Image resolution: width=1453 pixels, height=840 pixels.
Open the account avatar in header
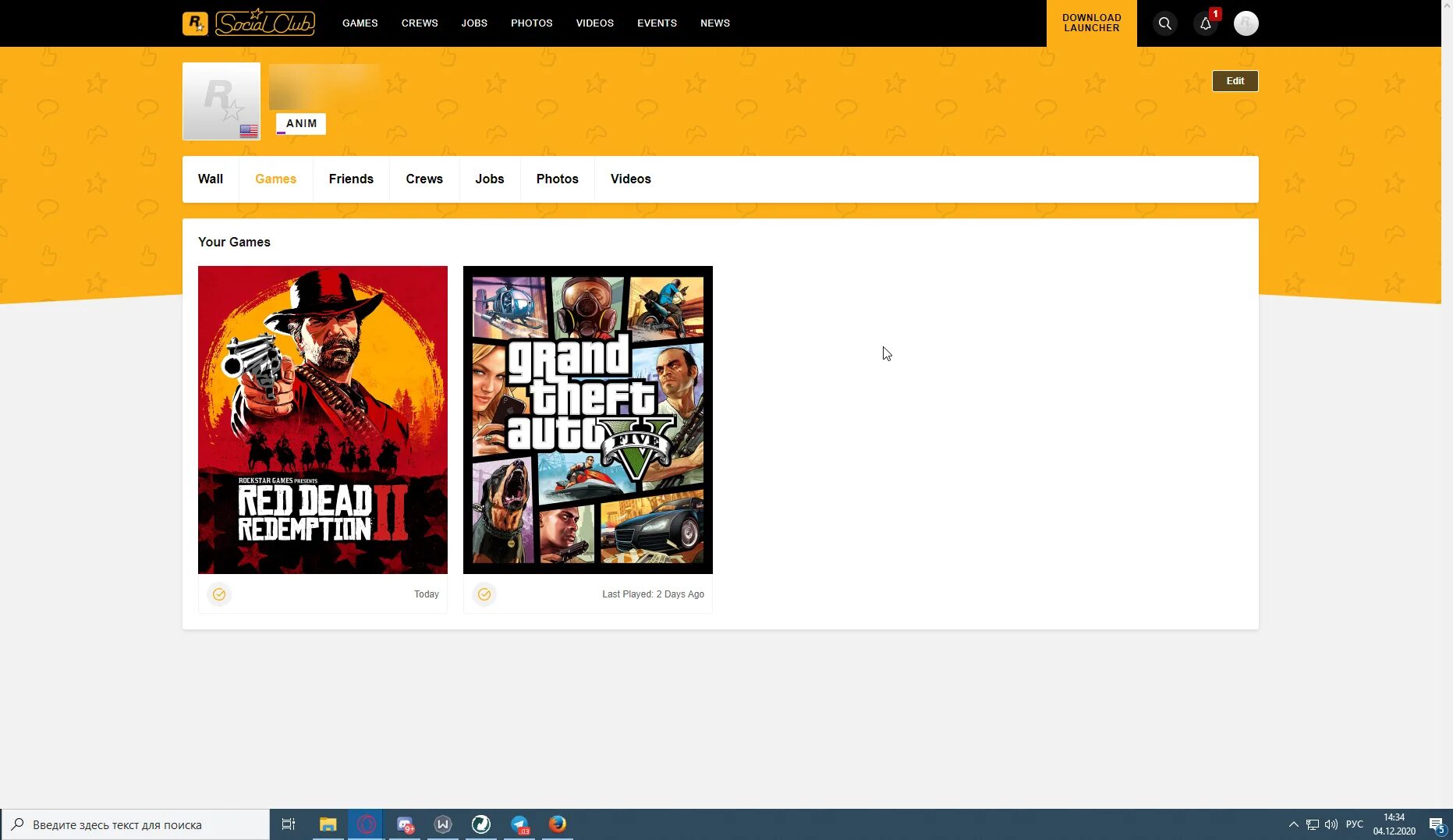tap(1246, 23)
